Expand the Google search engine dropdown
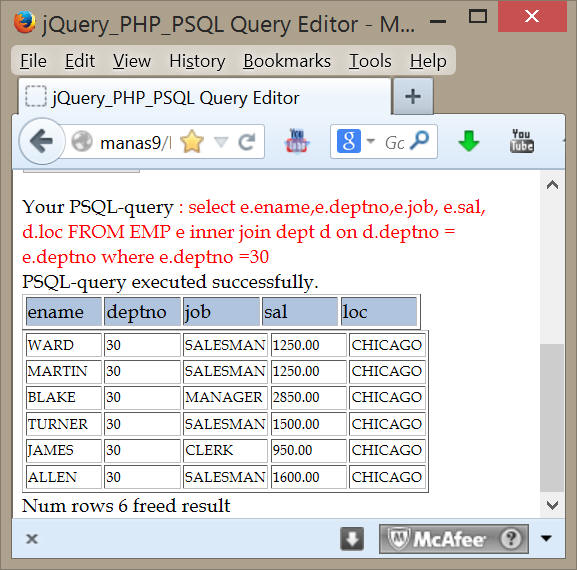 coord(371,141)
